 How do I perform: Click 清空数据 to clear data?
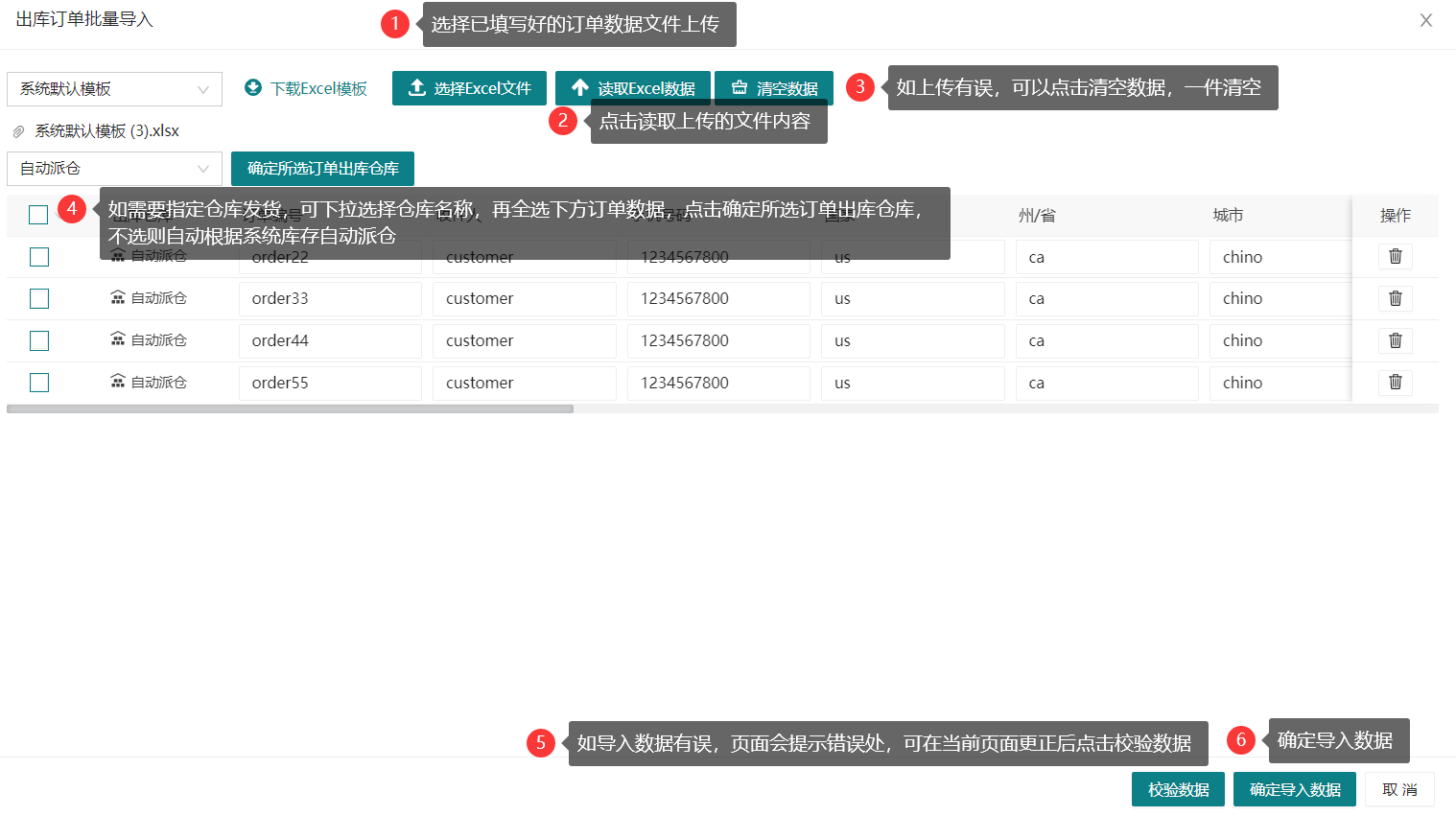click(774, 88)
